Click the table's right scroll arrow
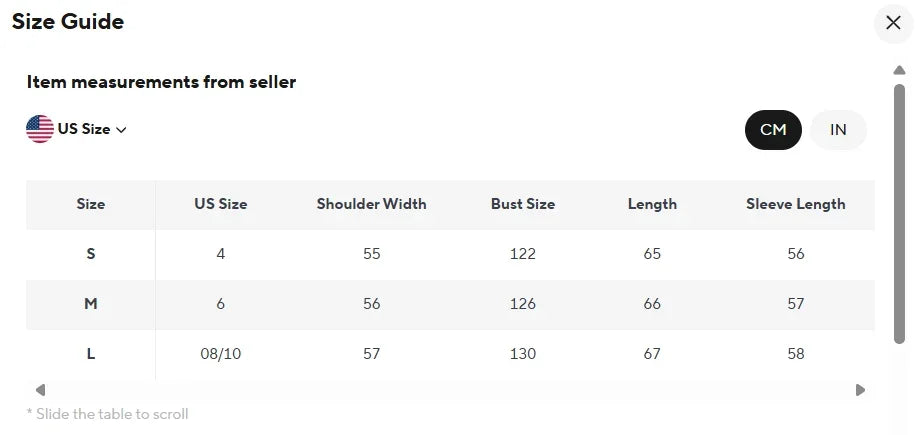 860,390
